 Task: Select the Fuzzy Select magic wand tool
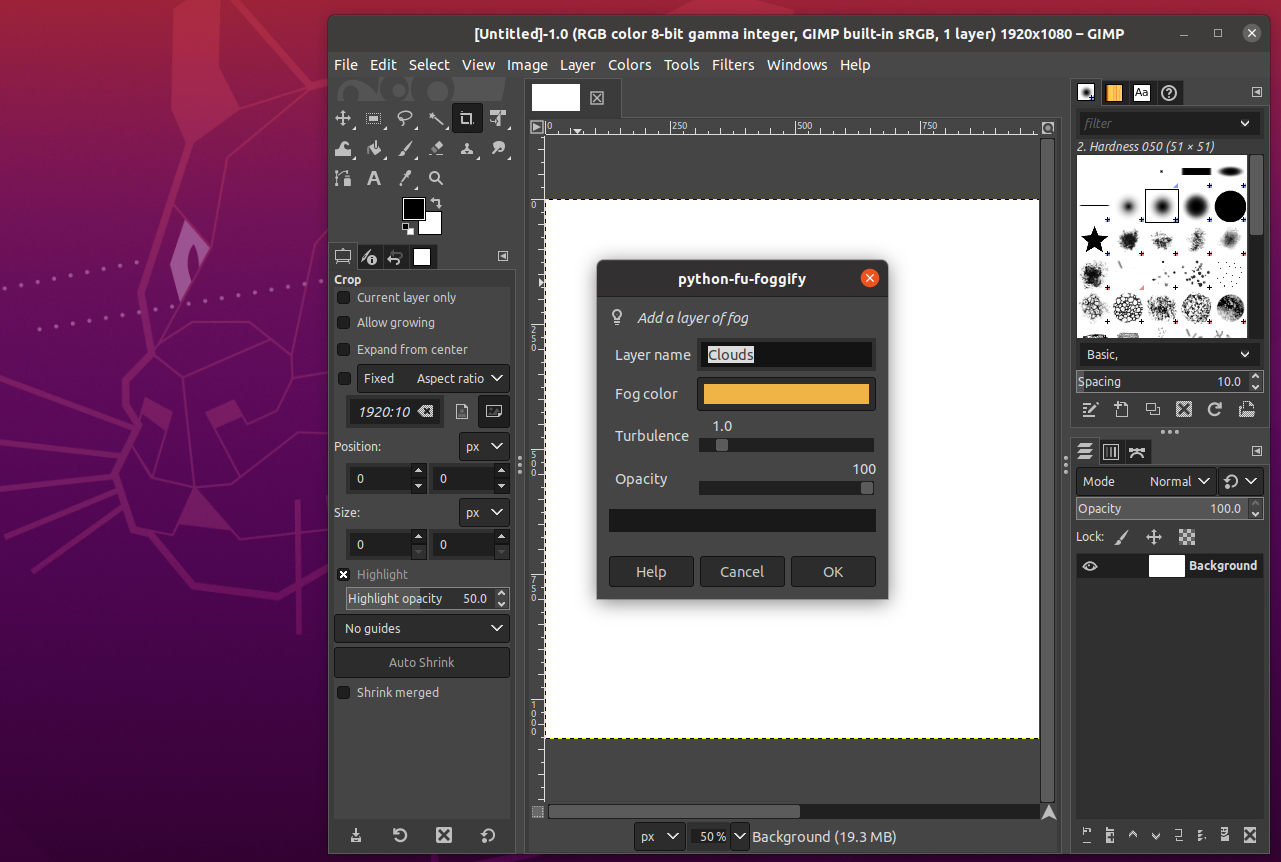pyautogui.click(x=436, y=118)
